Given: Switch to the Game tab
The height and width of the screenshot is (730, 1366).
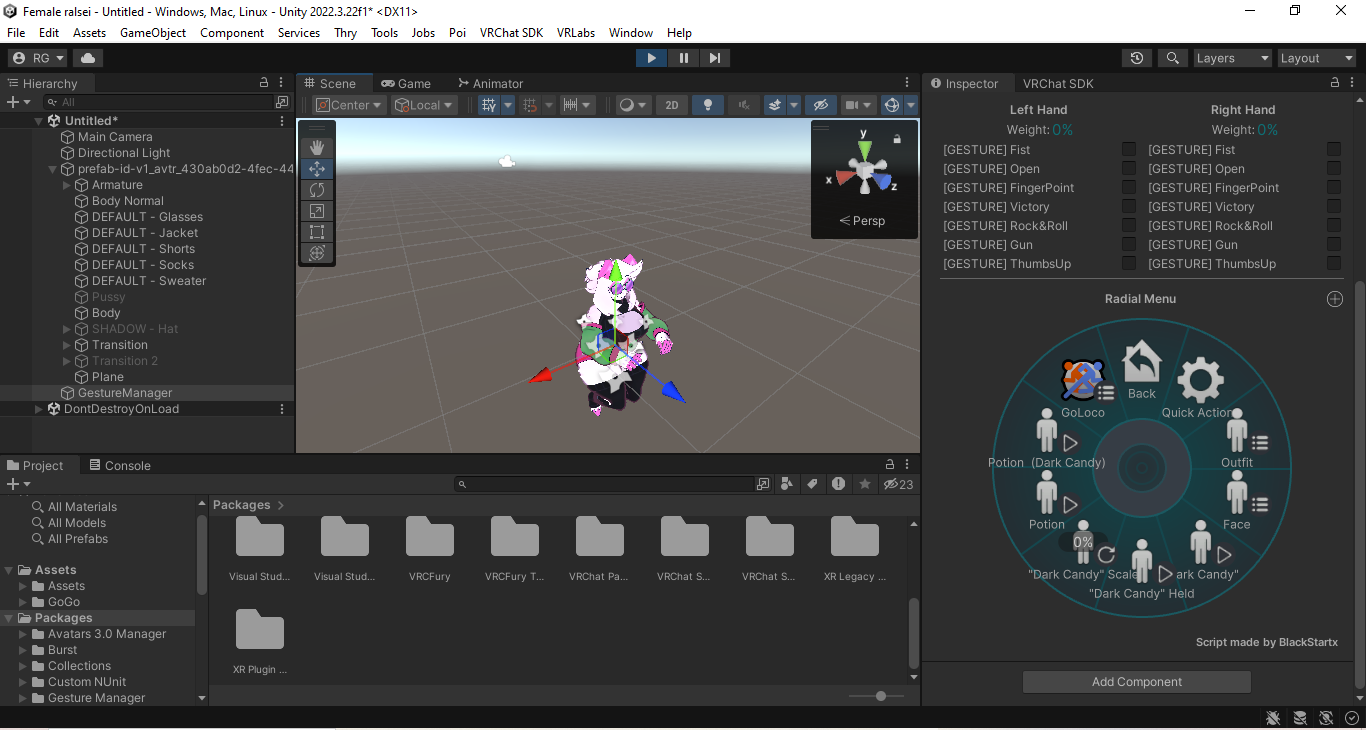Looking at the screenshot, I should [x=406, y=84].
